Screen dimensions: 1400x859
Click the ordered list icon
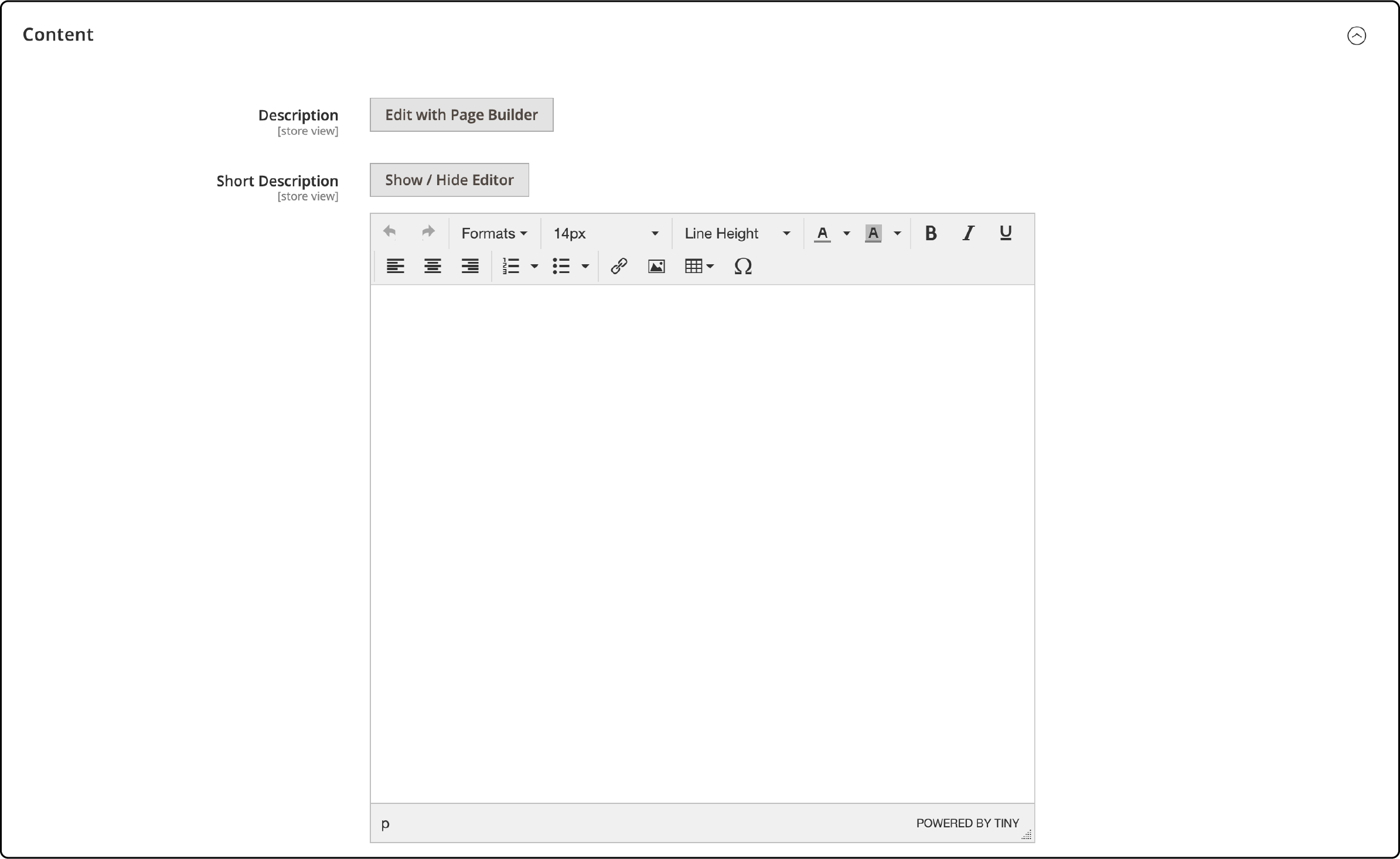pos(511,266)
